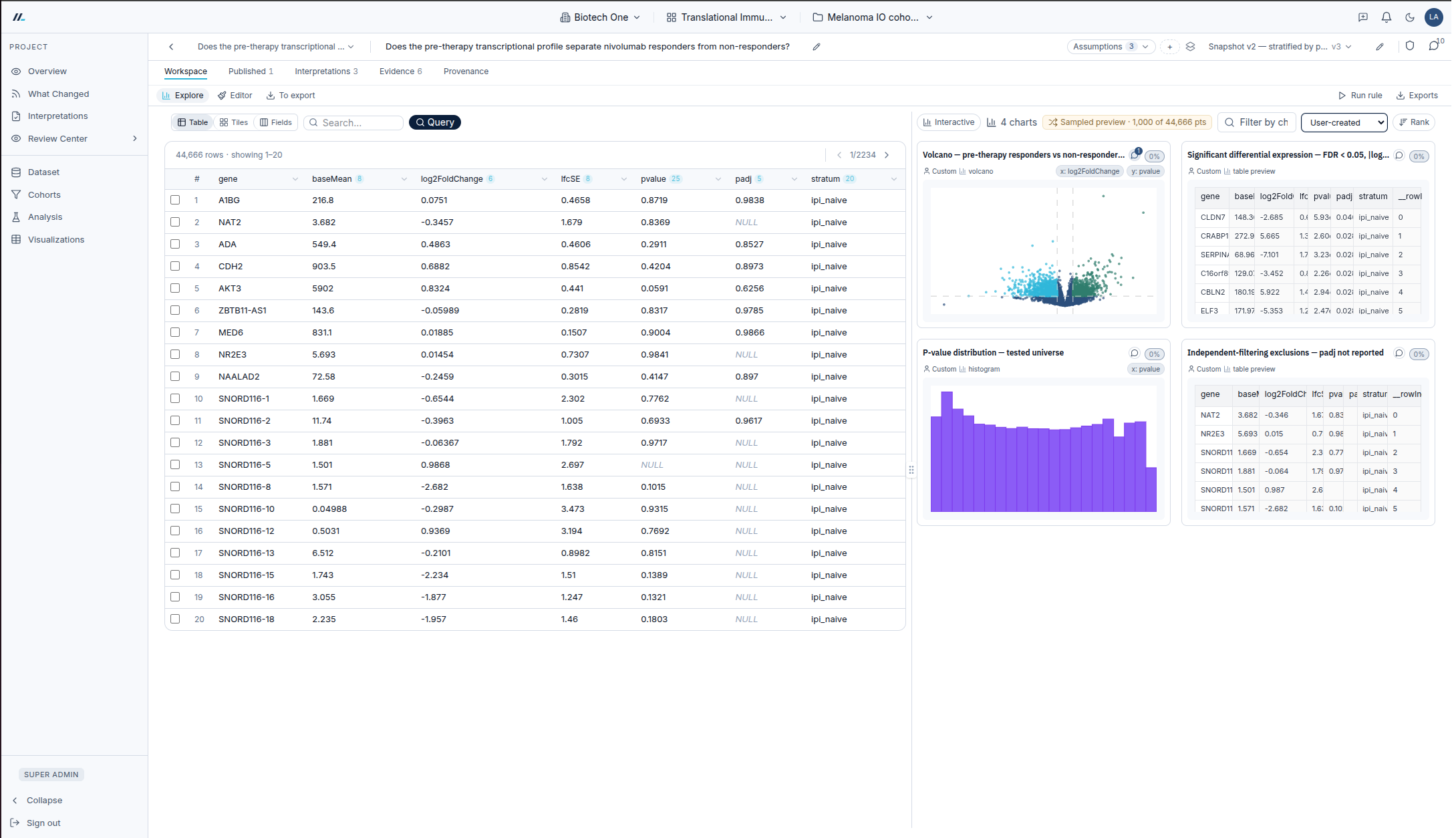Click the shield icon in the header

tap(1410, 46)
